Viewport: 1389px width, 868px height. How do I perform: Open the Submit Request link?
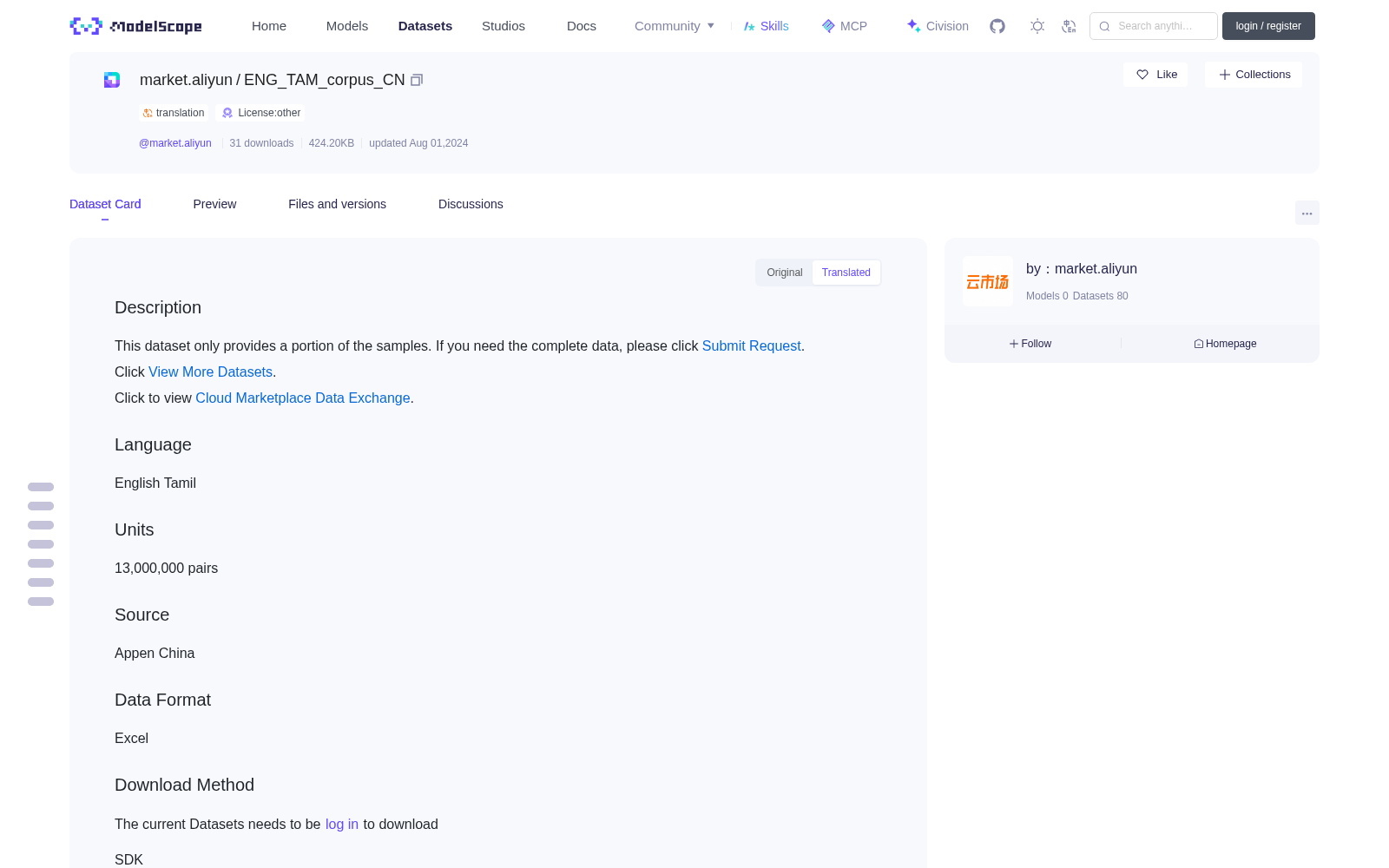point(752,345)
